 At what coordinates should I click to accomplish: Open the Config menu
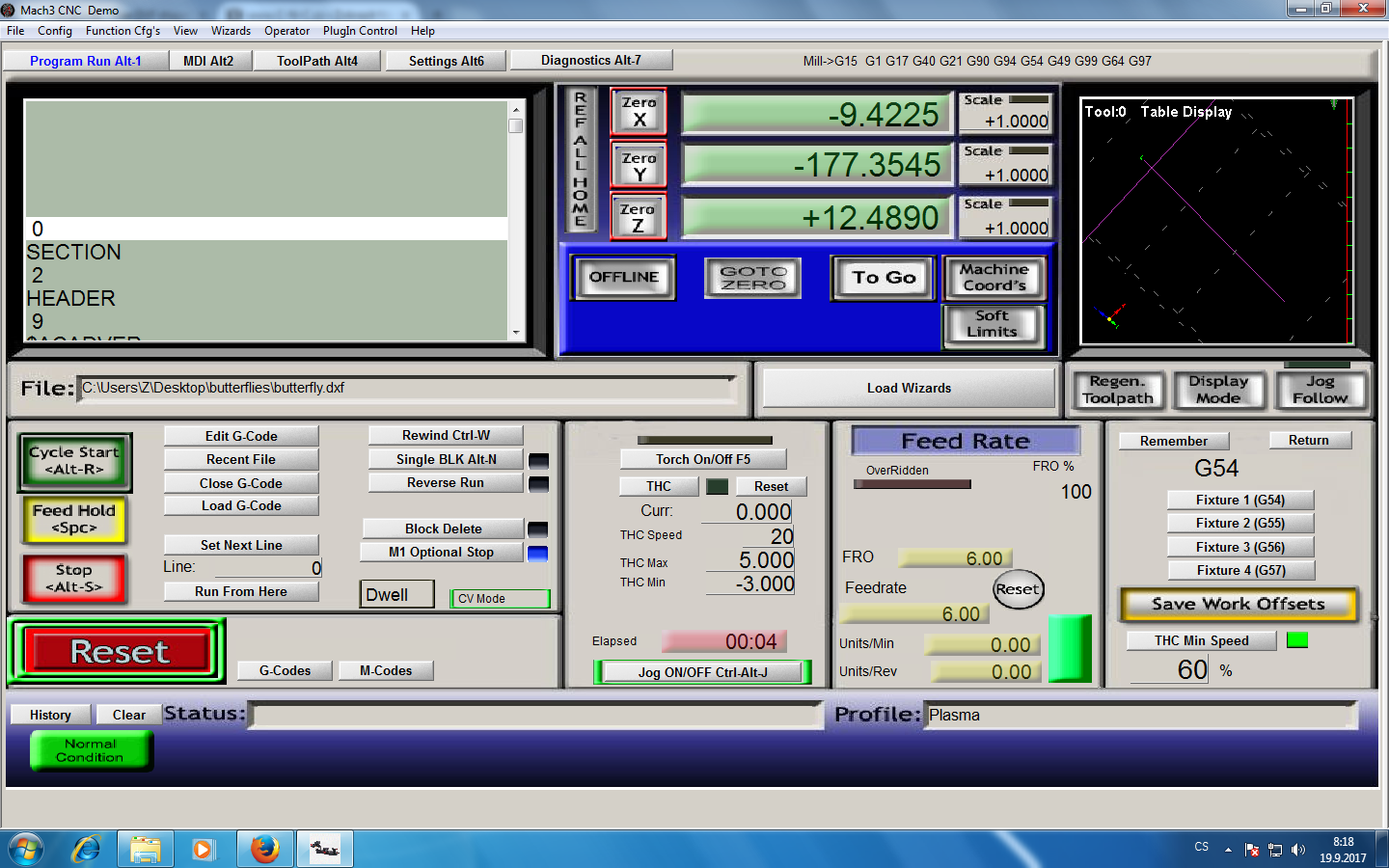point(55,31)
